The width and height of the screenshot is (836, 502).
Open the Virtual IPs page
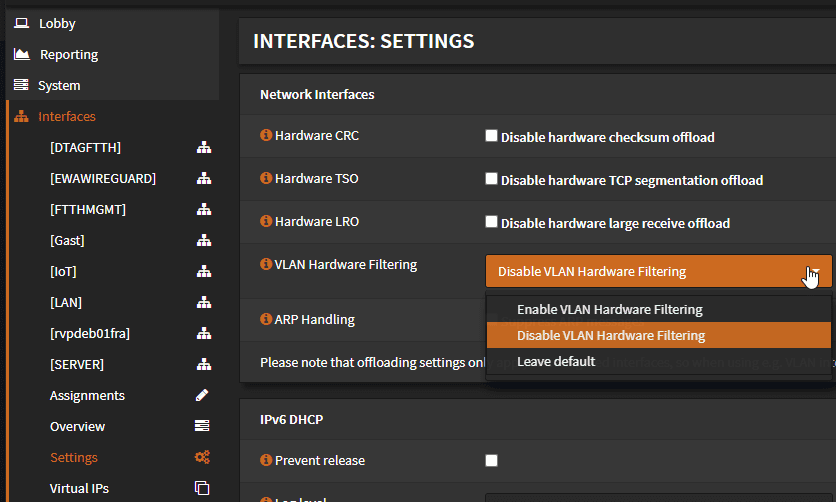[x=79, y=489]
